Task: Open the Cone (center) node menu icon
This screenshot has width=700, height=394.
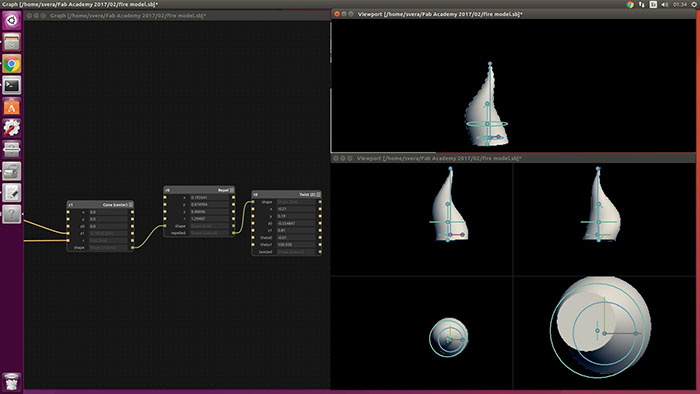Action: 131,205
